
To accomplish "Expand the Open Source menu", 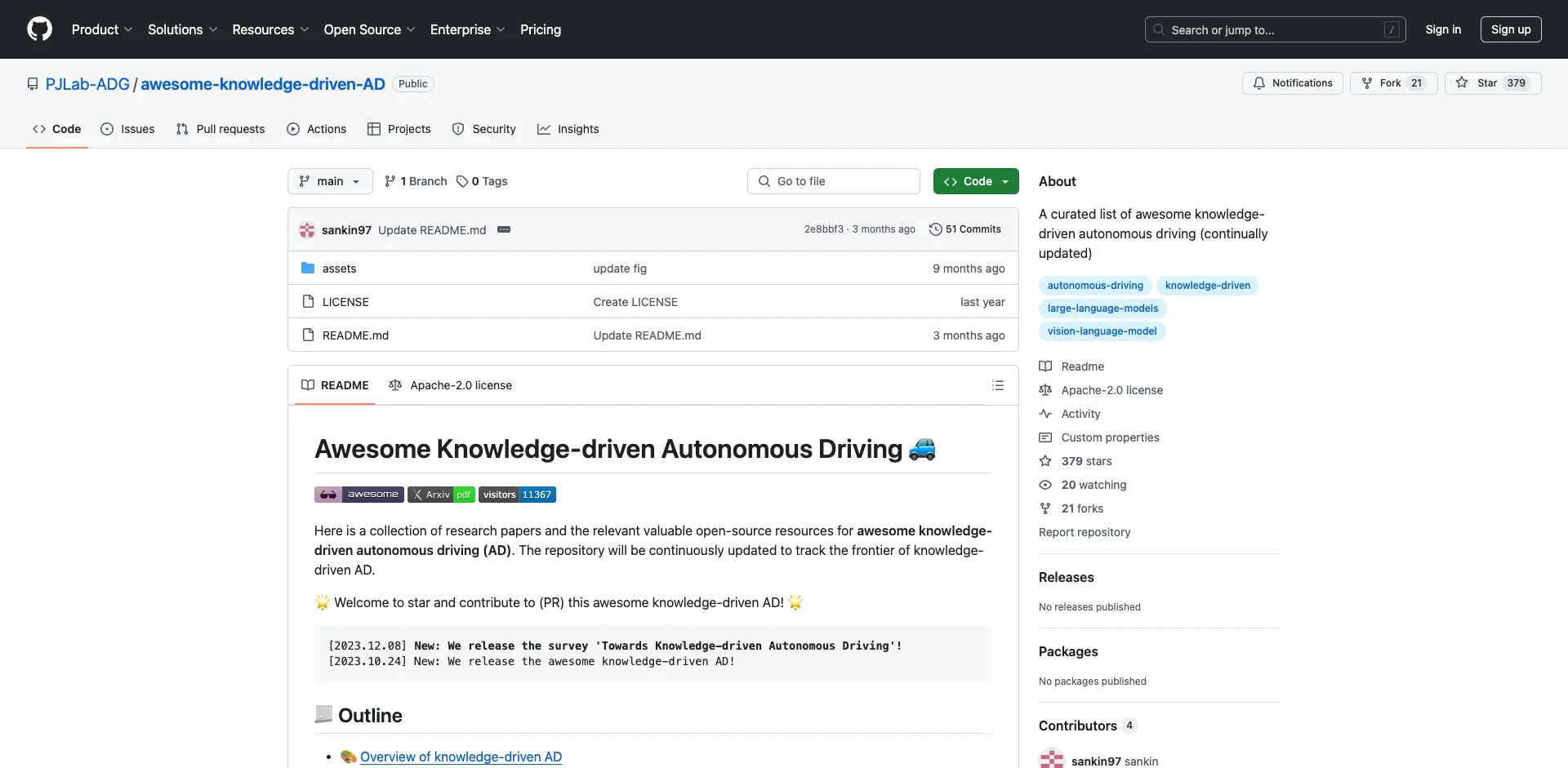I will coord(369,29).
